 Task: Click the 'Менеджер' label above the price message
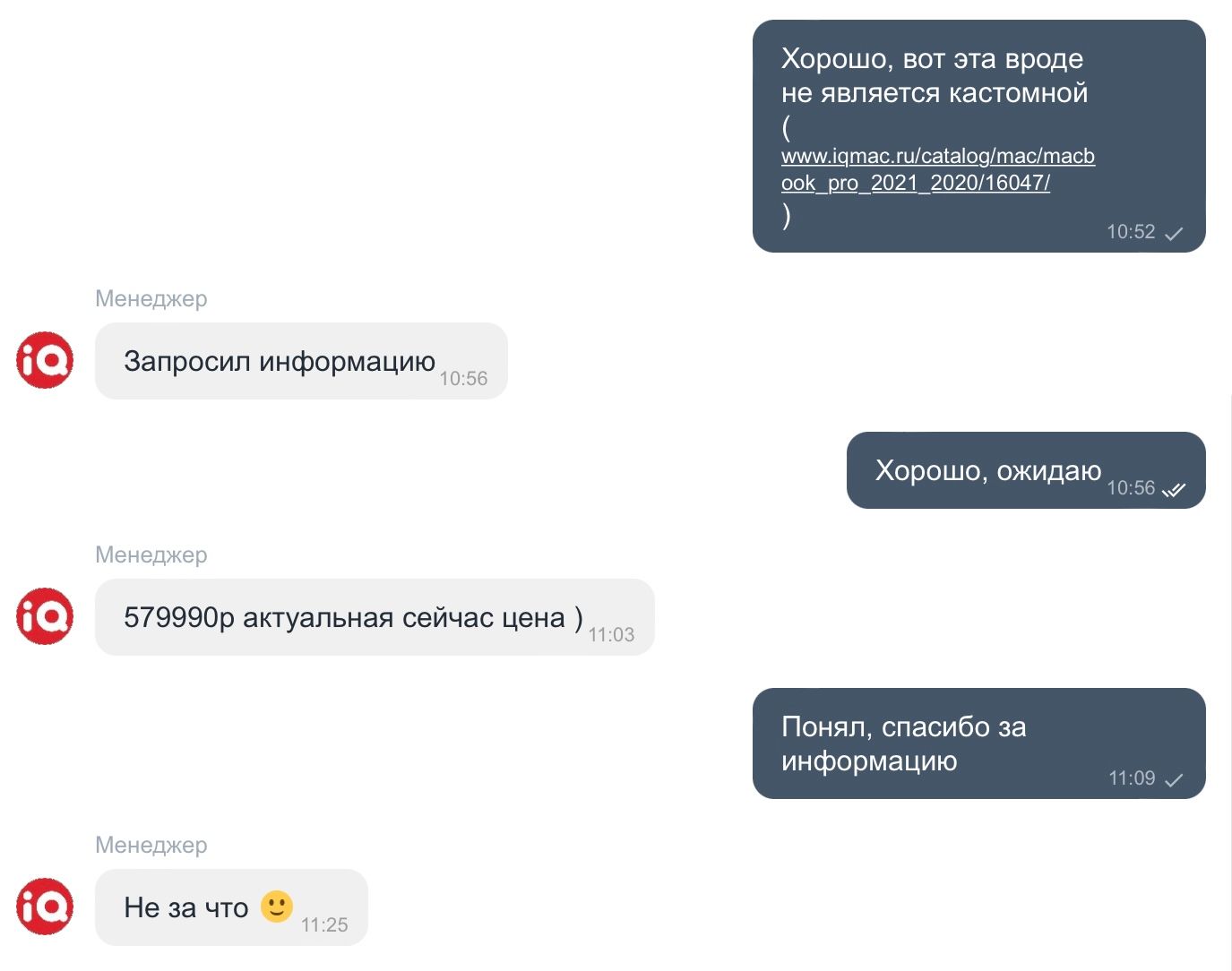tap(151, 554)
